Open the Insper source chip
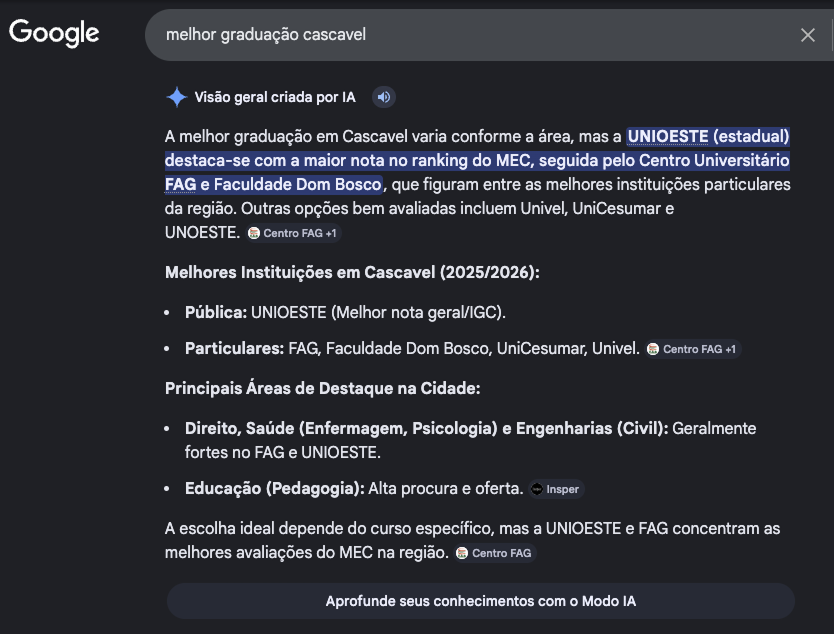The height and width of the screenshot is (634, 834). (x=555, y=489)
